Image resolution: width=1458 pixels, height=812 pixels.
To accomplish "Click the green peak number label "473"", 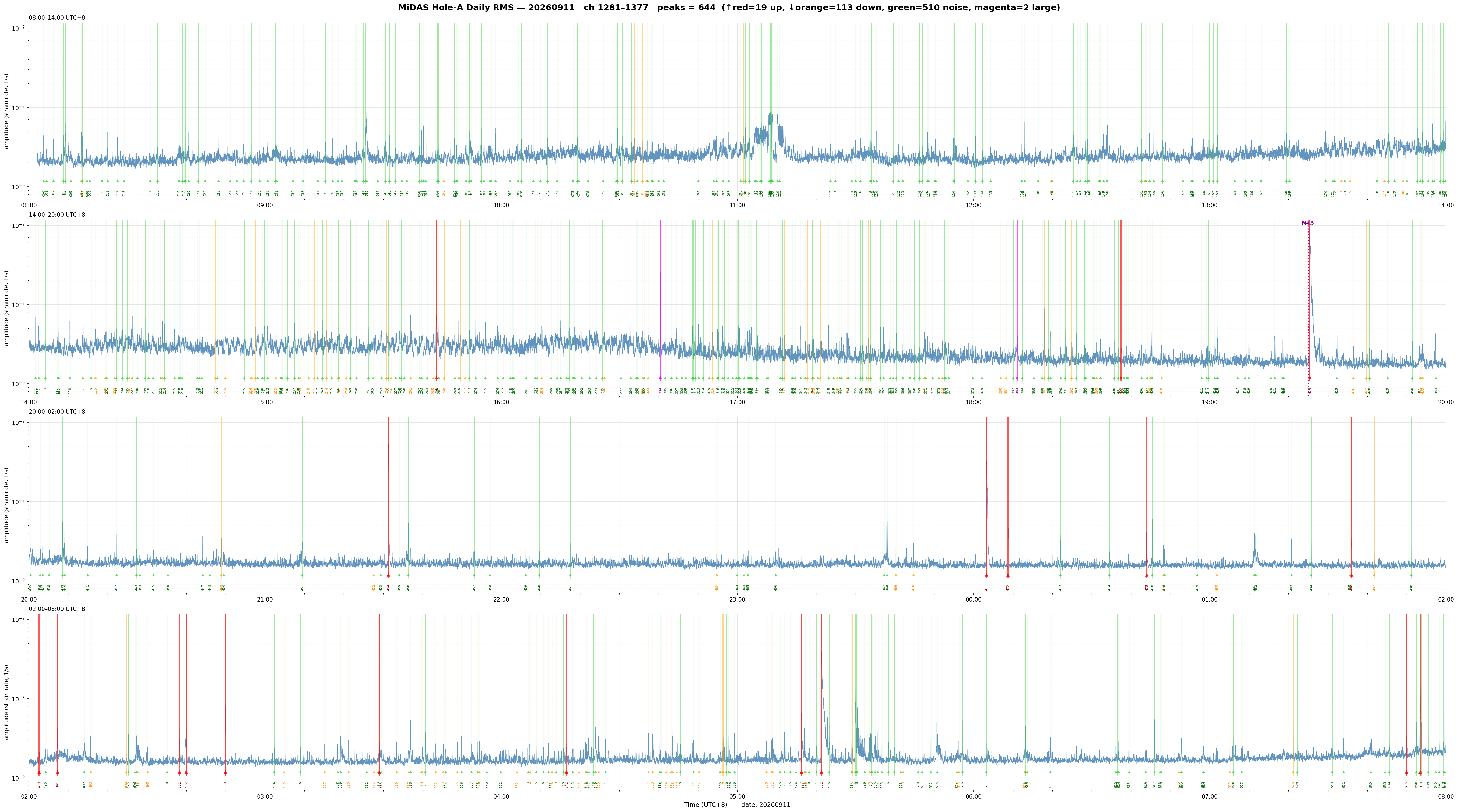I will coord(1061,588).
